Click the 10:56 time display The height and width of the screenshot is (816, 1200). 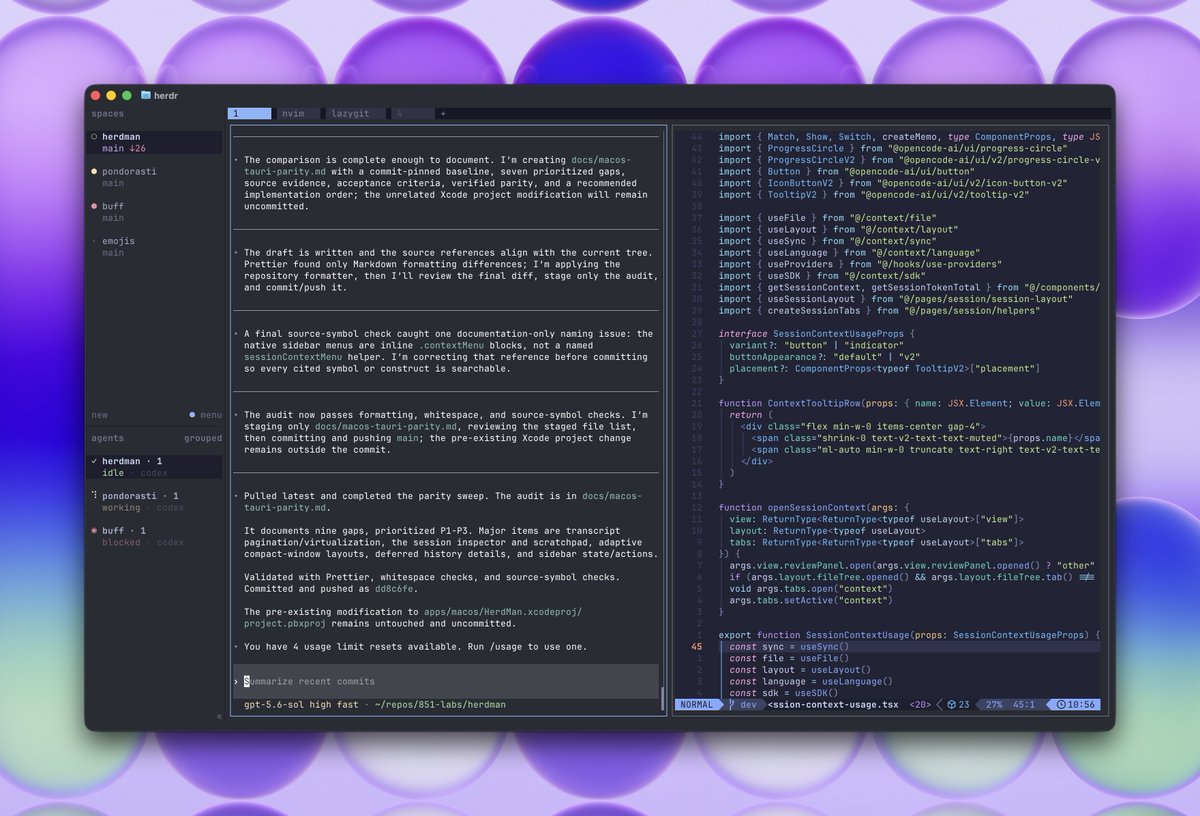coord(1083,705)
